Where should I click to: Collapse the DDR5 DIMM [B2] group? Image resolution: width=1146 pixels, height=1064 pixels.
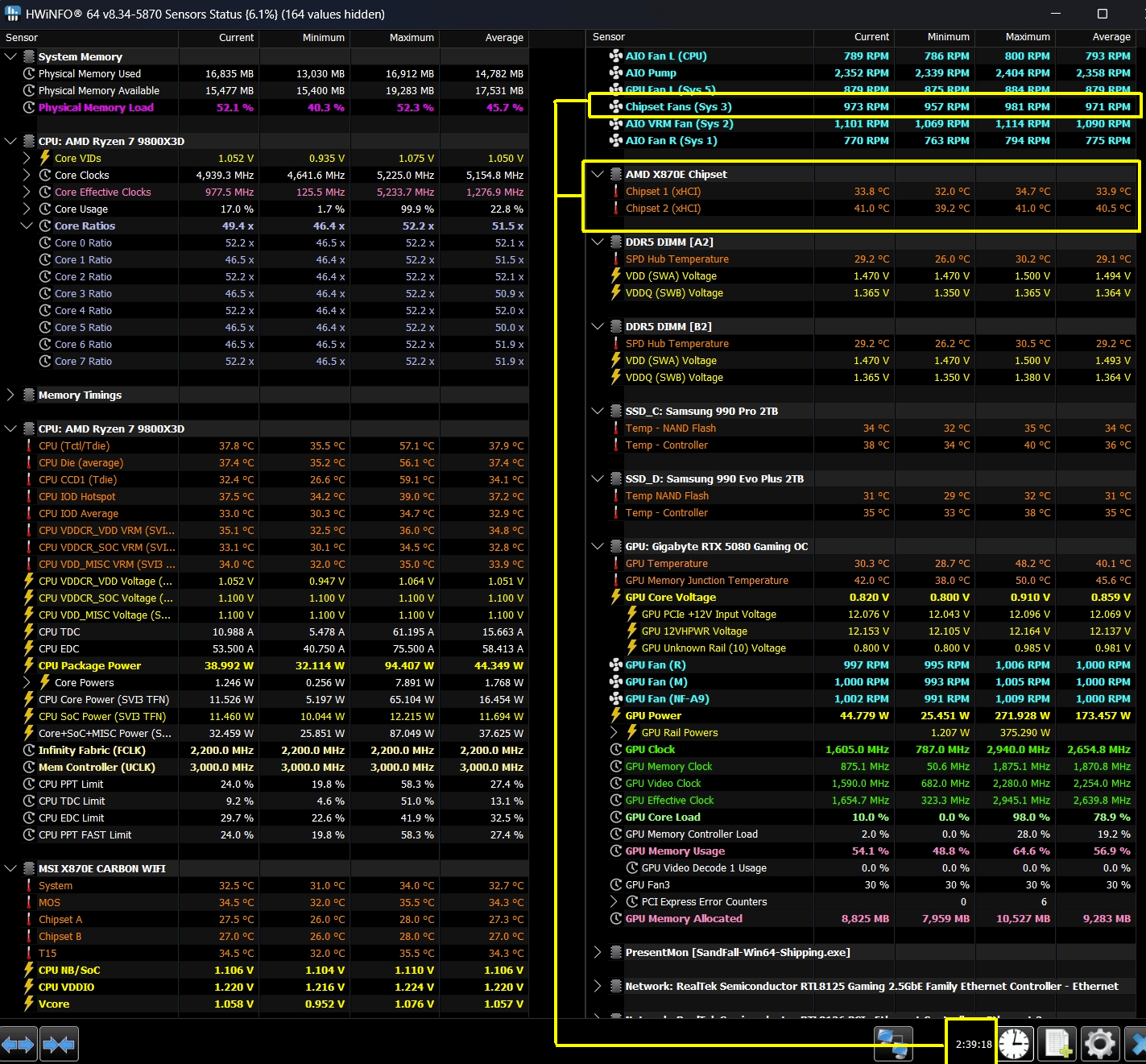597,326
